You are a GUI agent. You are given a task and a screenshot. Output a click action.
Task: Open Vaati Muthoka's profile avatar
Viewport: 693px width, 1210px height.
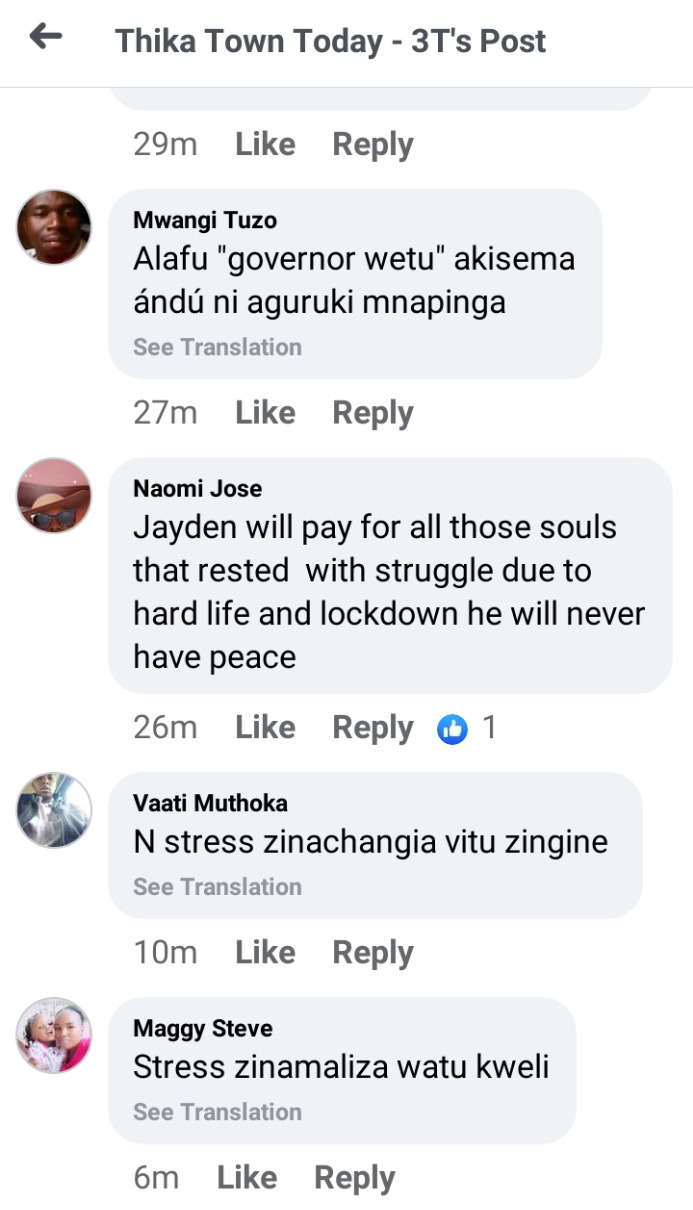(x=54, y=810)
